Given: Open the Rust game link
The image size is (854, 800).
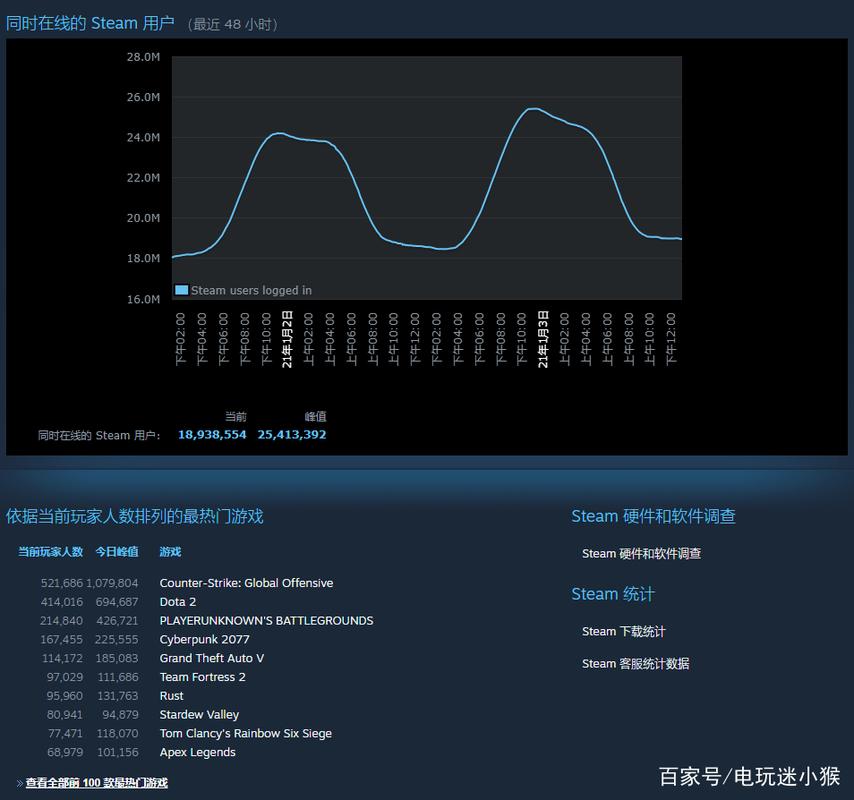Looking at the screenshot, I should (172, 695).
